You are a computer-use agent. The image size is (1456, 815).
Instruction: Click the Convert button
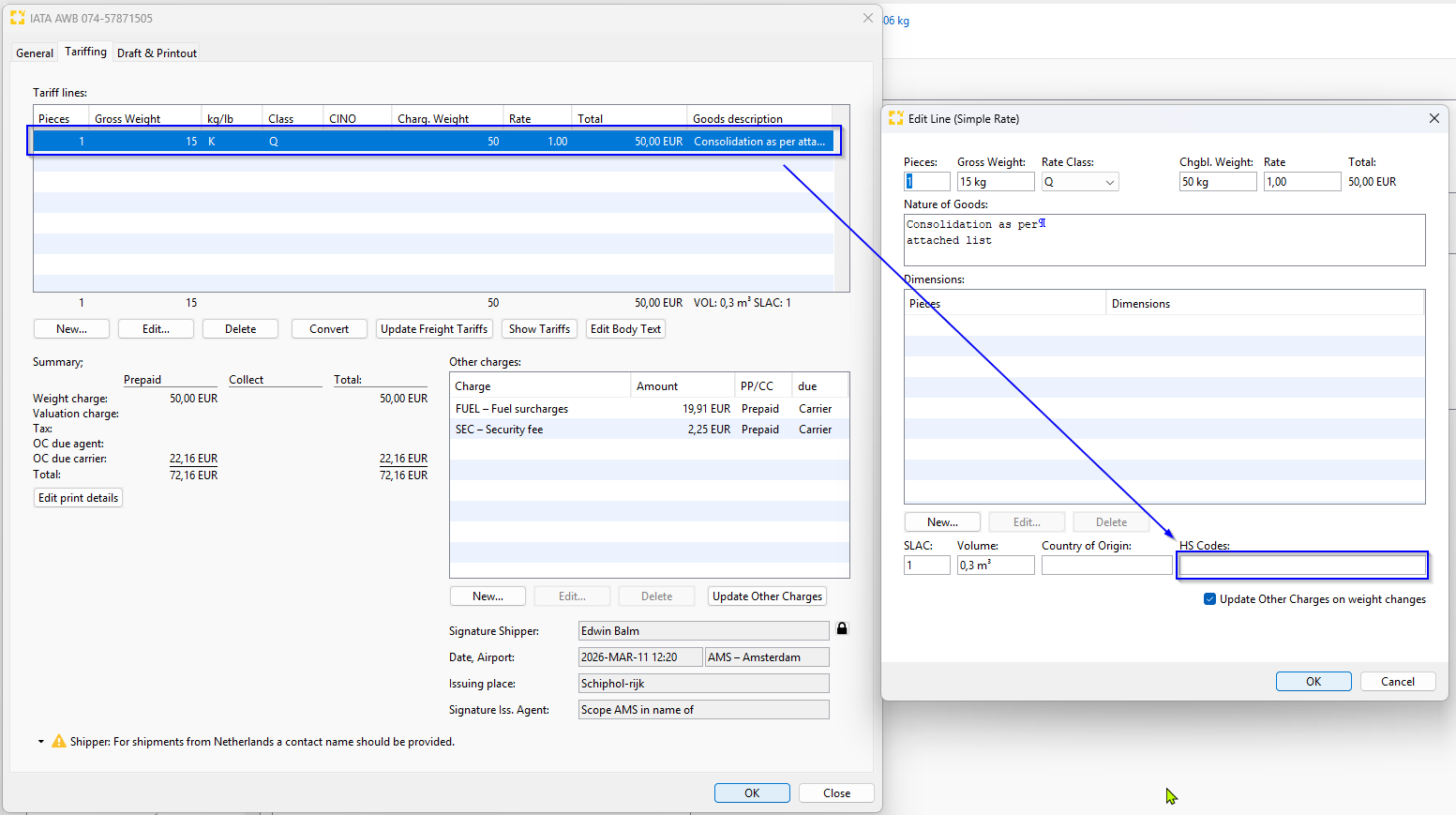329,329
